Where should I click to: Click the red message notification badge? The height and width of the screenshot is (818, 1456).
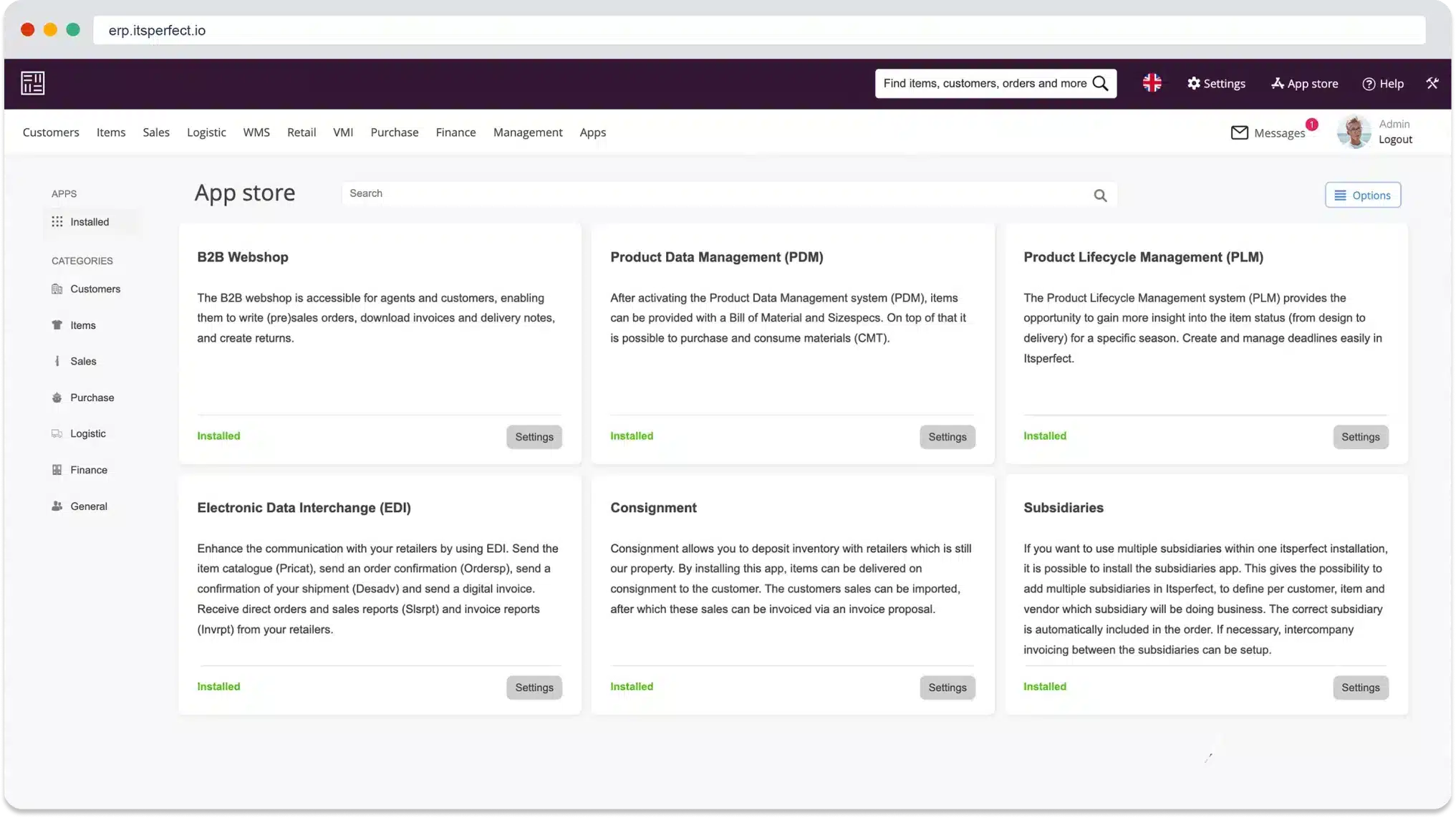[x=1311, y=125]
